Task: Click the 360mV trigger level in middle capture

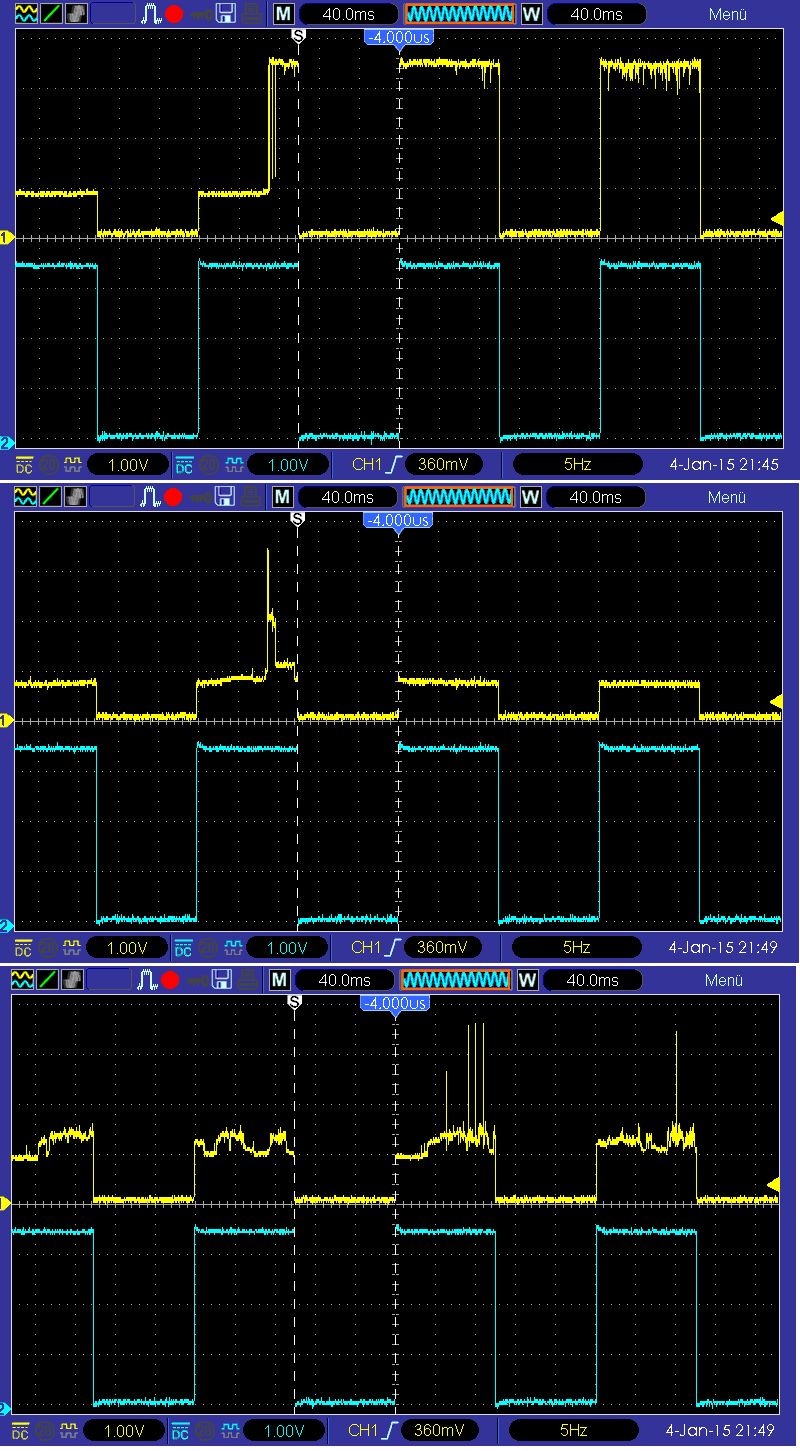Action: pos(441,947)
